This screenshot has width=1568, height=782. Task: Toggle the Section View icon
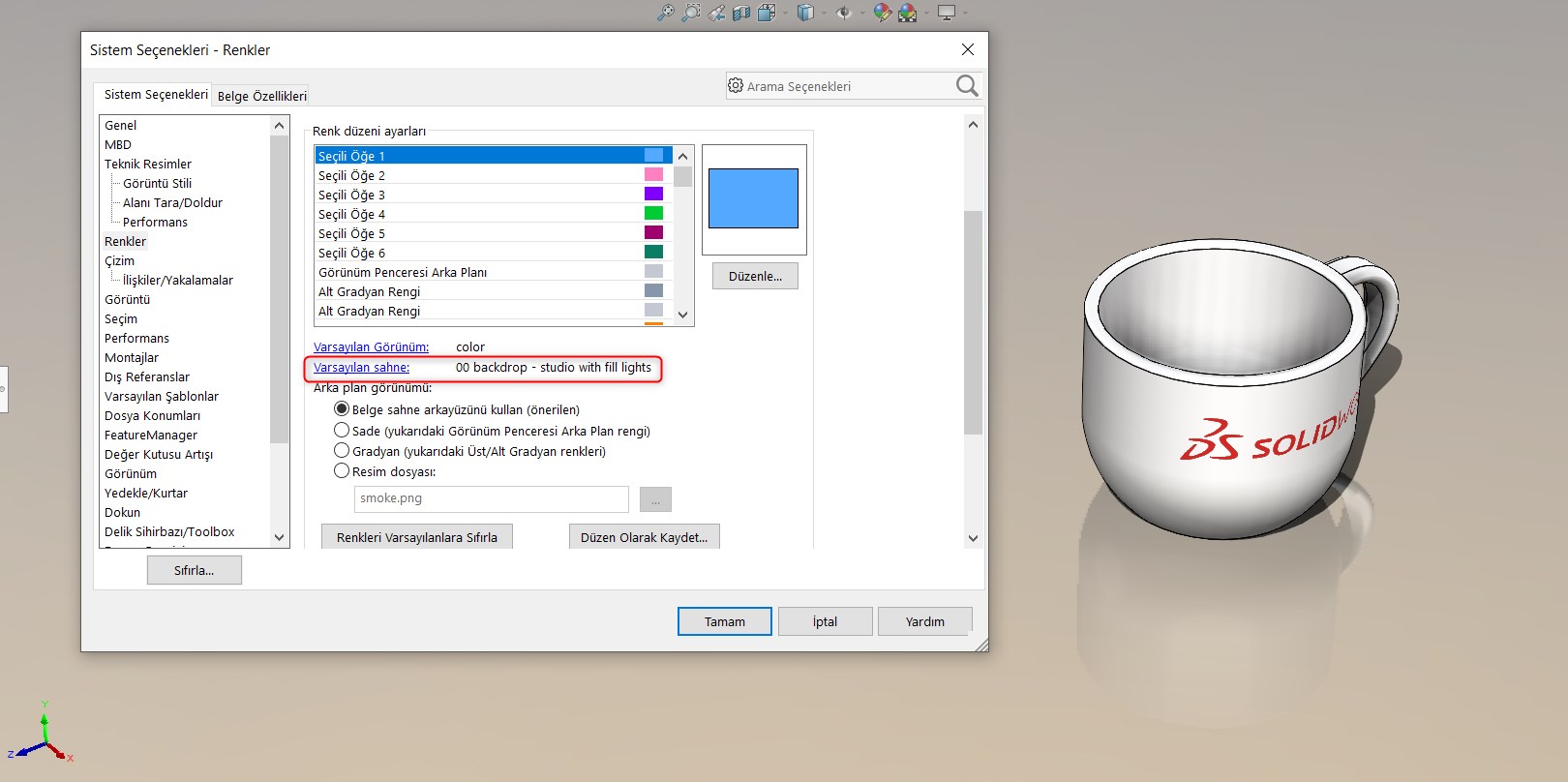pos(741,13)
